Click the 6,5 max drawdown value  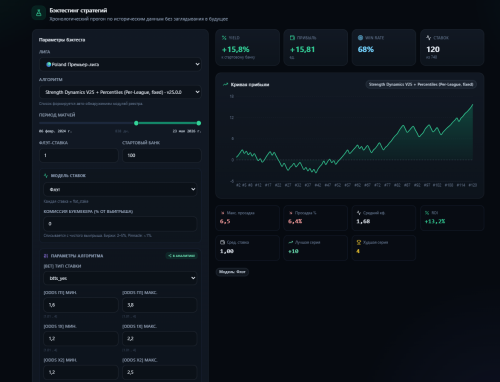point(225,221)
